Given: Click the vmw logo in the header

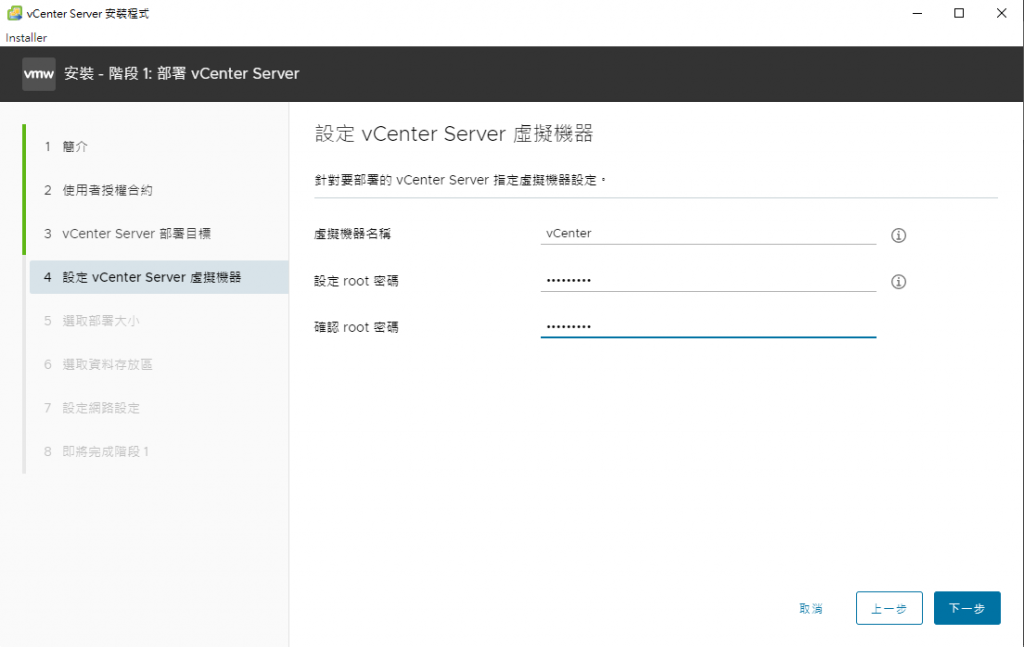Looking at the screenshot, I should tap(39, 74).
